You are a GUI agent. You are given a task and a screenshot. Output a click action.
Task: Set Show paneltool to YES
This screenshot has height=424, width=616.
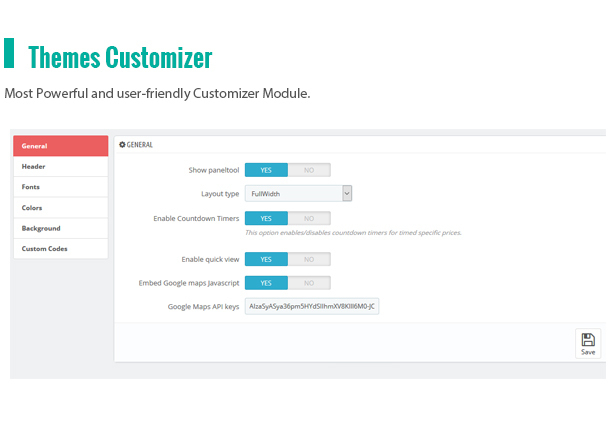(x=266, y=170)
